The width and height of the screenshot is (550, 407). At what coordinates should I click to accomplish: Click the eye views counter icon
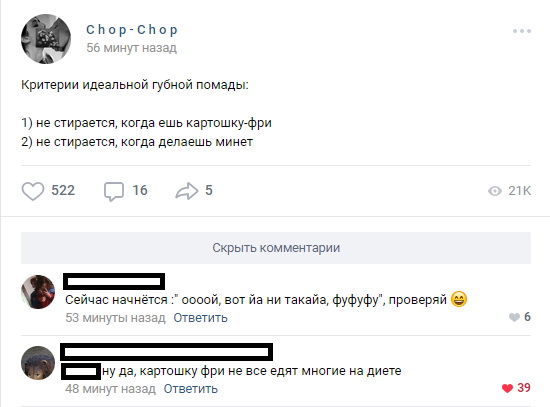[x=495, y=191]
